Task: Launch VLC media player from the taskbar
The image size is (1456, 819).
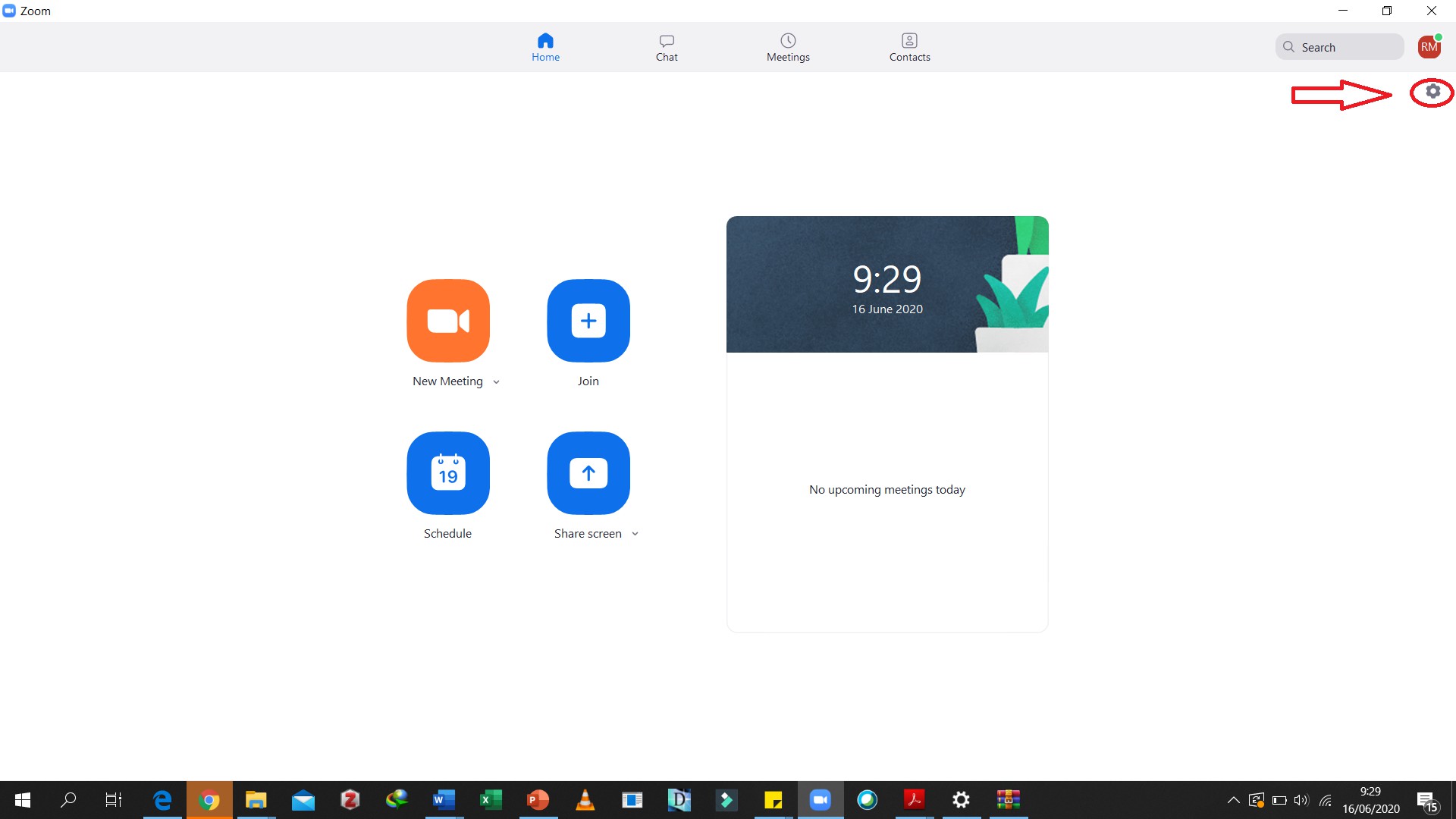Action: pyautogui.click(x=585, y=799)
